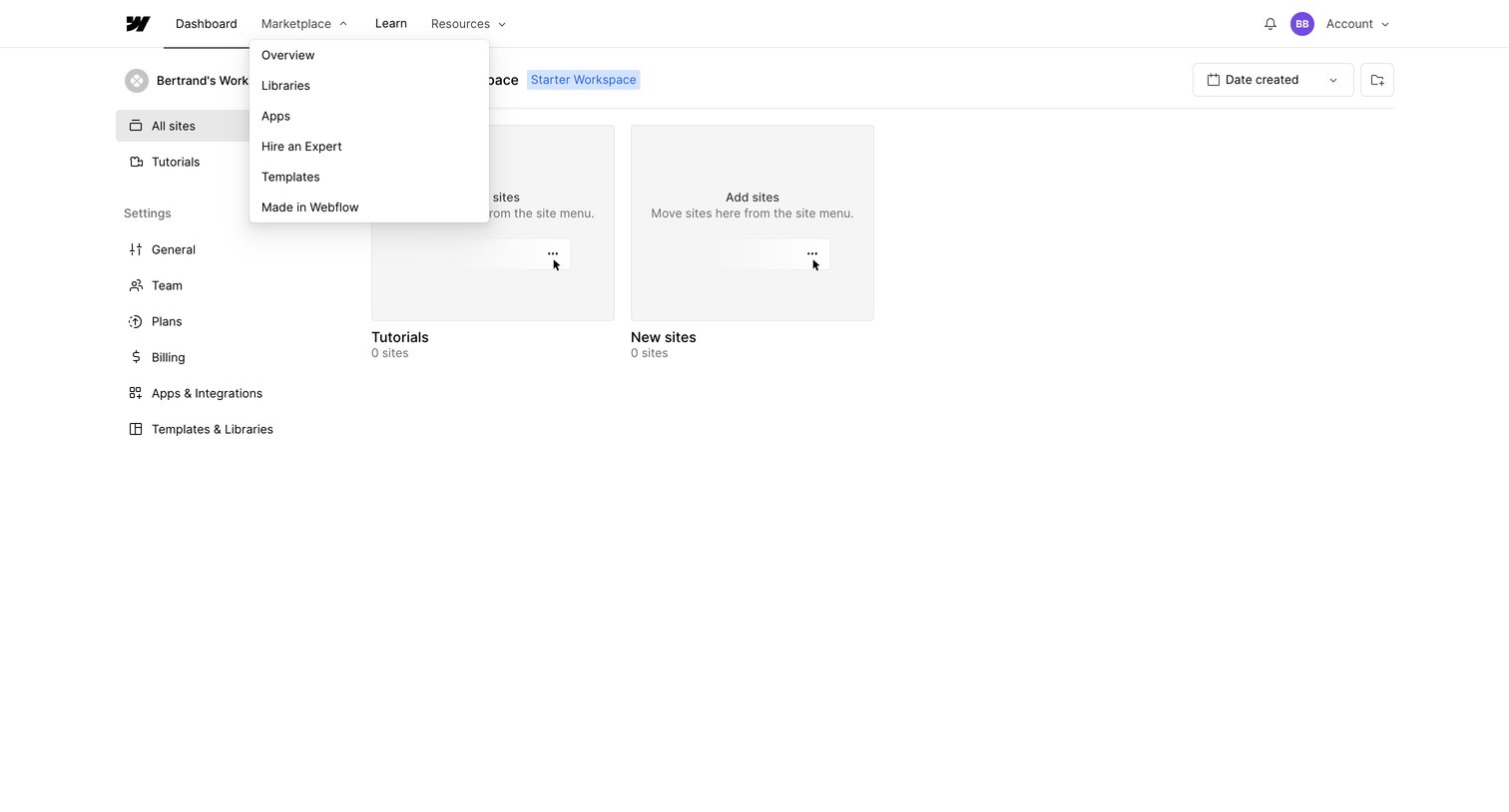Open the Account dropdown
The image size is (1509, 812).
coord(1357,24)
